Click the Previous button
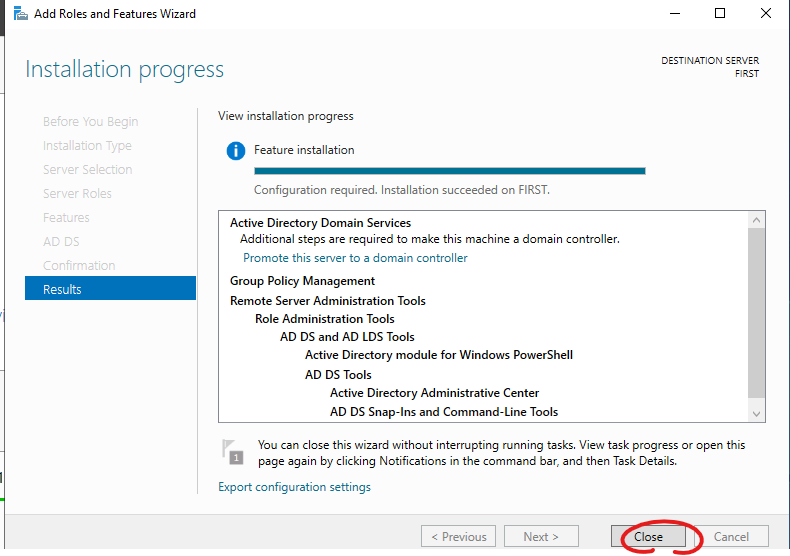The height and width of the screenshot is (556, 790). (458, 536)
